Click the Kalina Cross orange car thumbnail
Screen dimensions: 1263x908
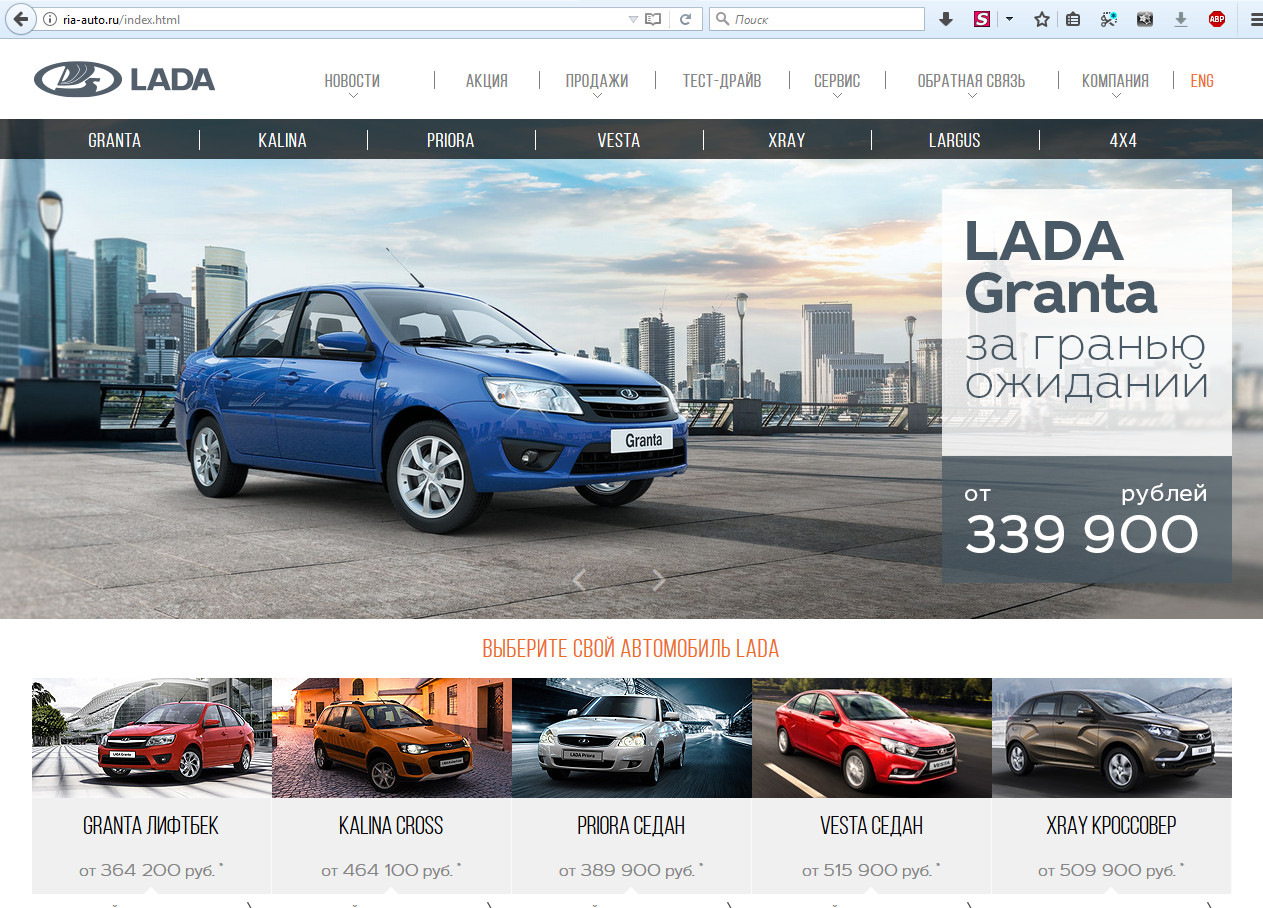pyautogui.click(x=392, y=738)
